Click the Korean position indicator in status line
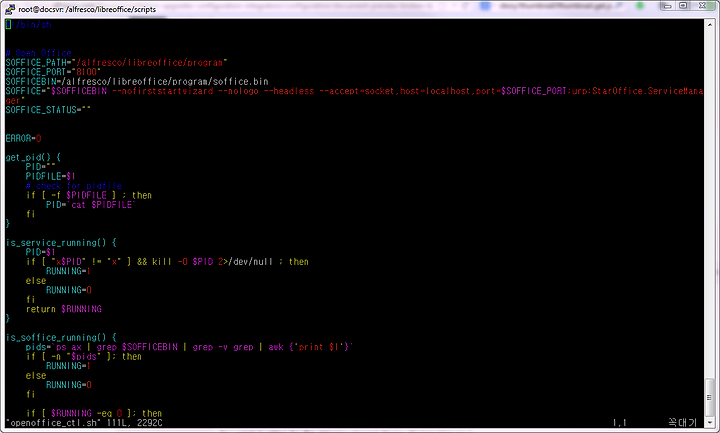This screenshot has width=720, height=433. 682,422
